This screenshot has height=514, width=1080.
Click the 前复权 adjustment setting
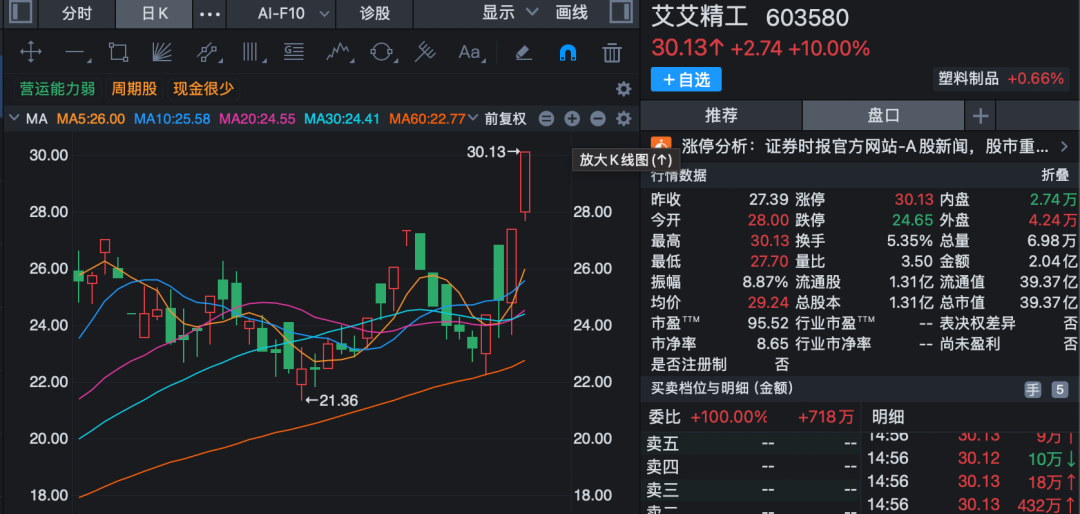tap(505, 119)
